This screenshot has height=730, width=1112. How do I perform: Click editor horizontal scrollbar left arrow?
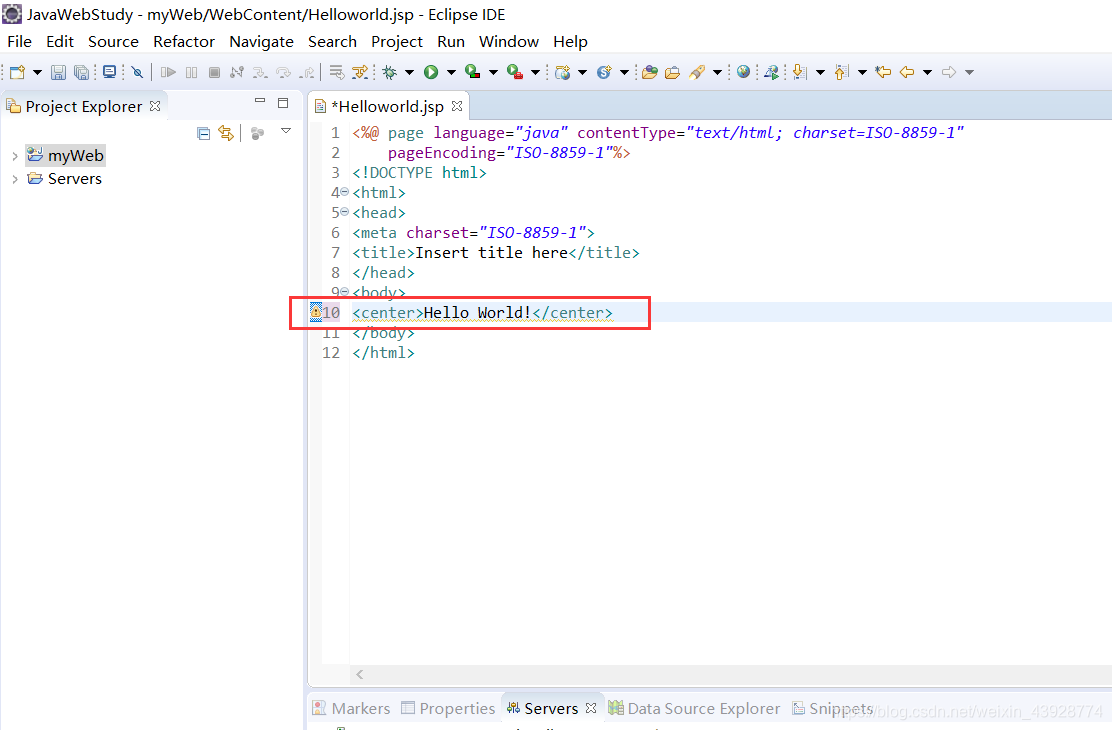point(360,674)
